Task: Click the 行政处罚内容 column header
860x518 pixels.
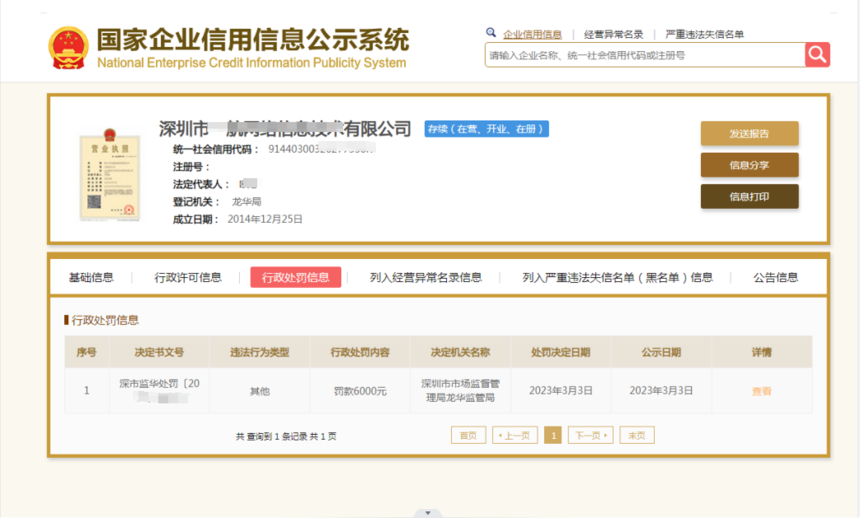Action: (360, 352)
